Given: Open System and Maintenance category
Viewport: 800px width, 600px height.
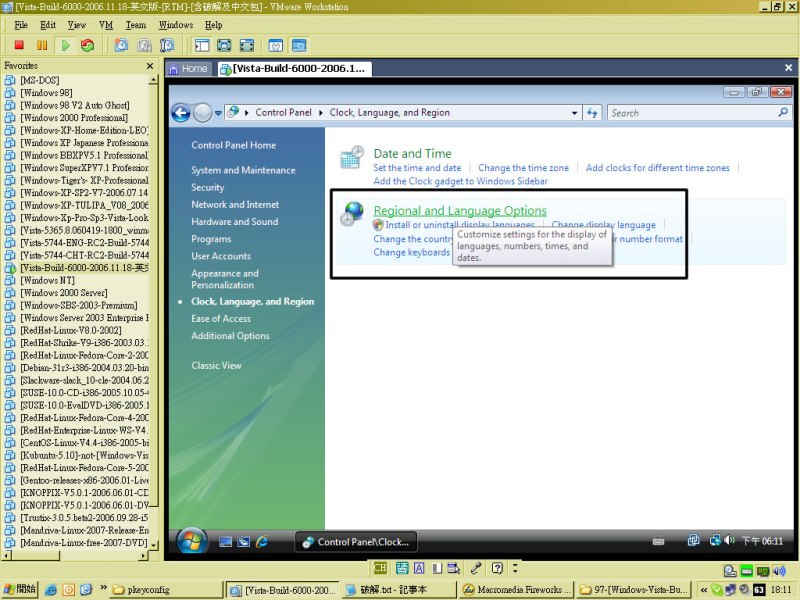Looking at the screenshot, I should click(x=243, y=170).
